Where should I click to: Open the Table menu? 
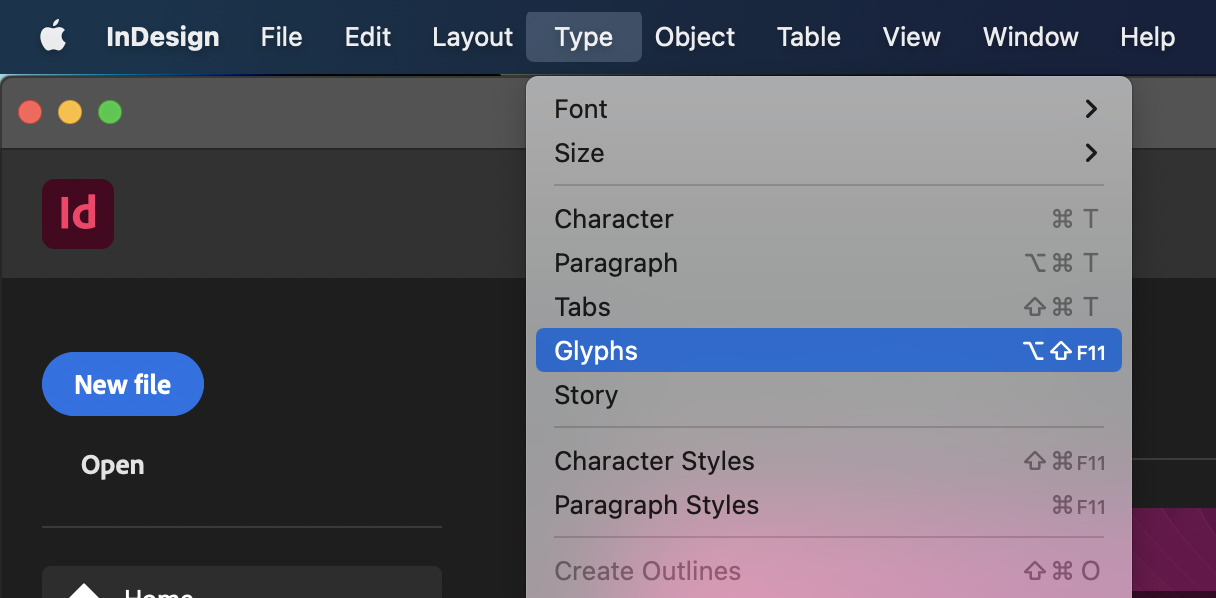tap(808, 37)
